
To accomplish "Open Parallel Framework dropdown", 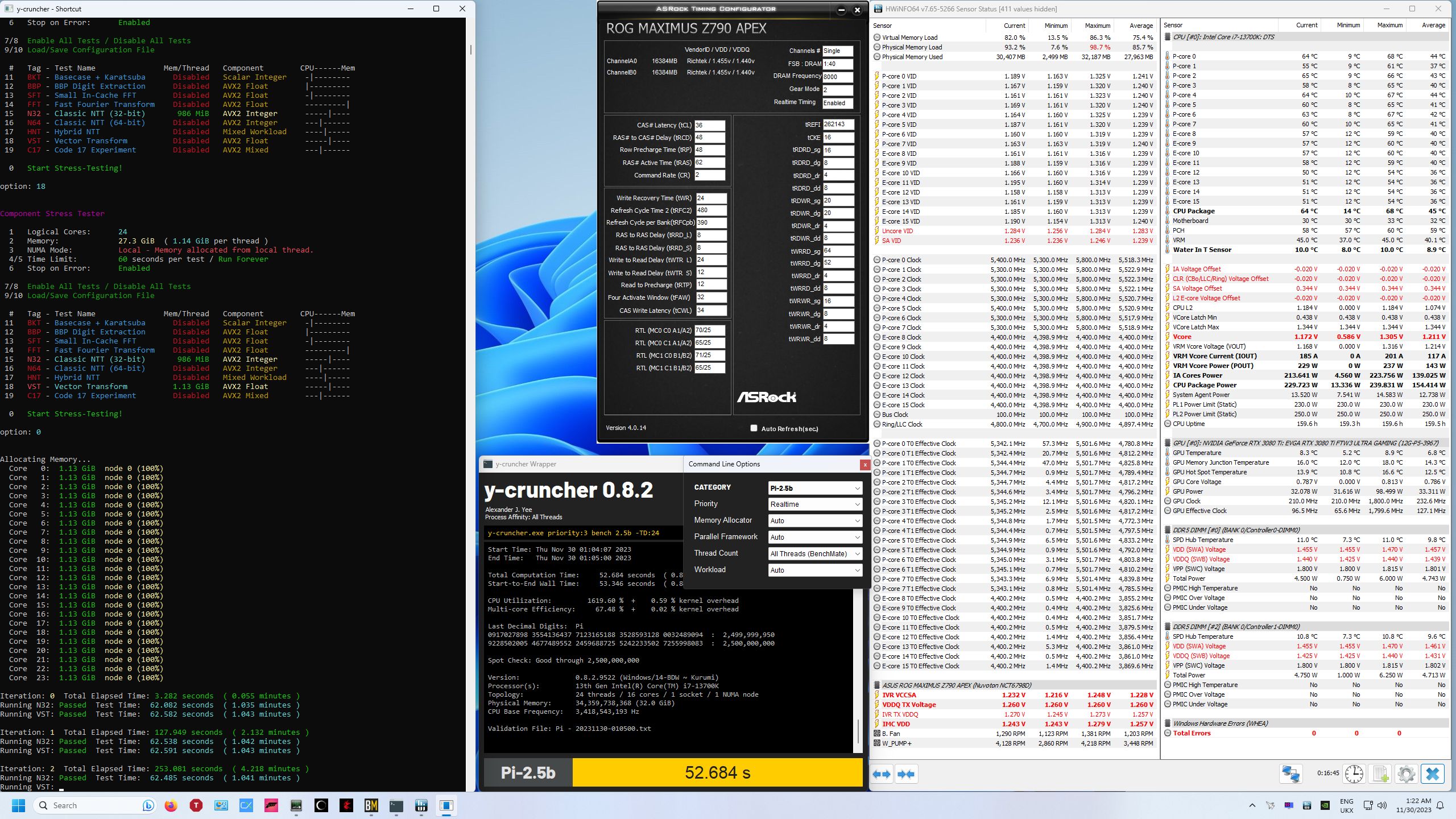I will (x=815, y=537).
